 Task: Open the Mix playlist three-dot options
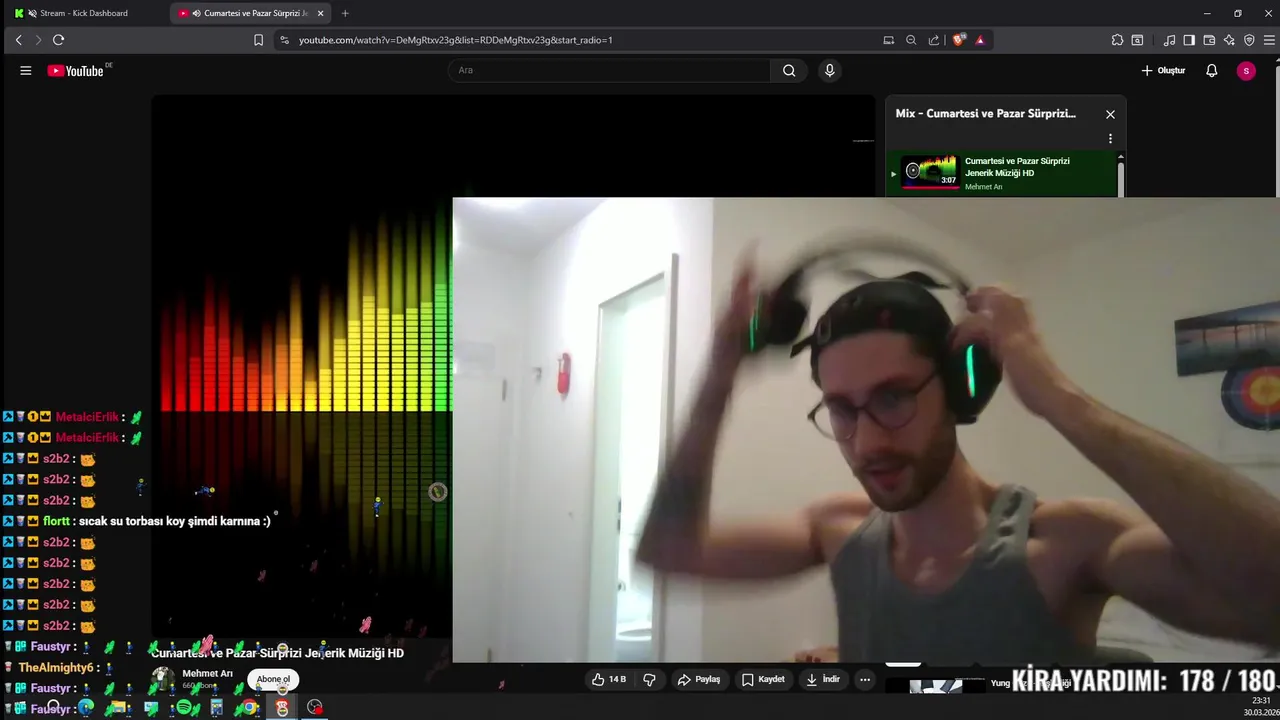point(1110,139)
